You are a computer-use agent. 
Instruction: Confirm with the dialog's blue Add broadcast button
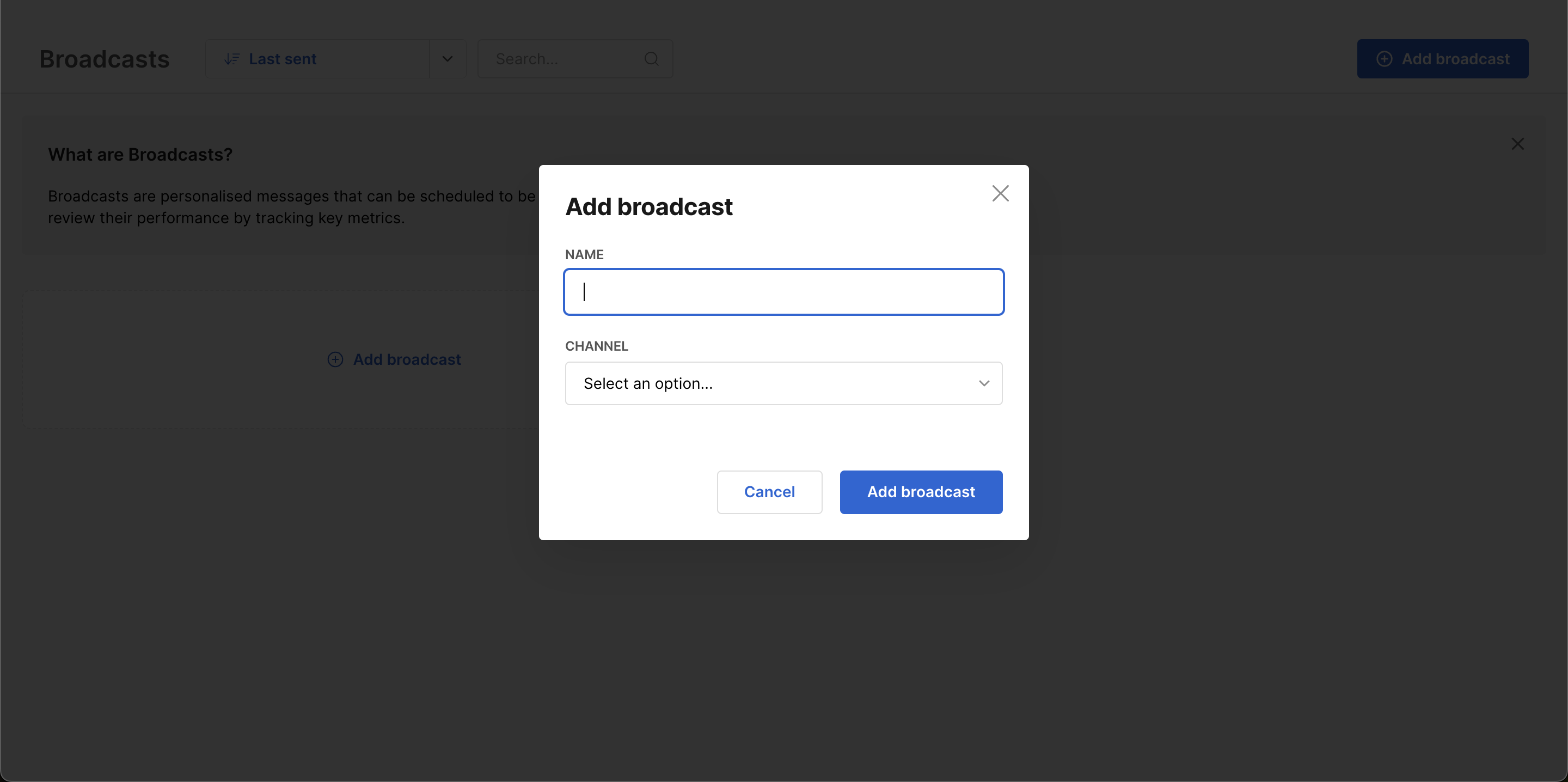pos(920,492)
